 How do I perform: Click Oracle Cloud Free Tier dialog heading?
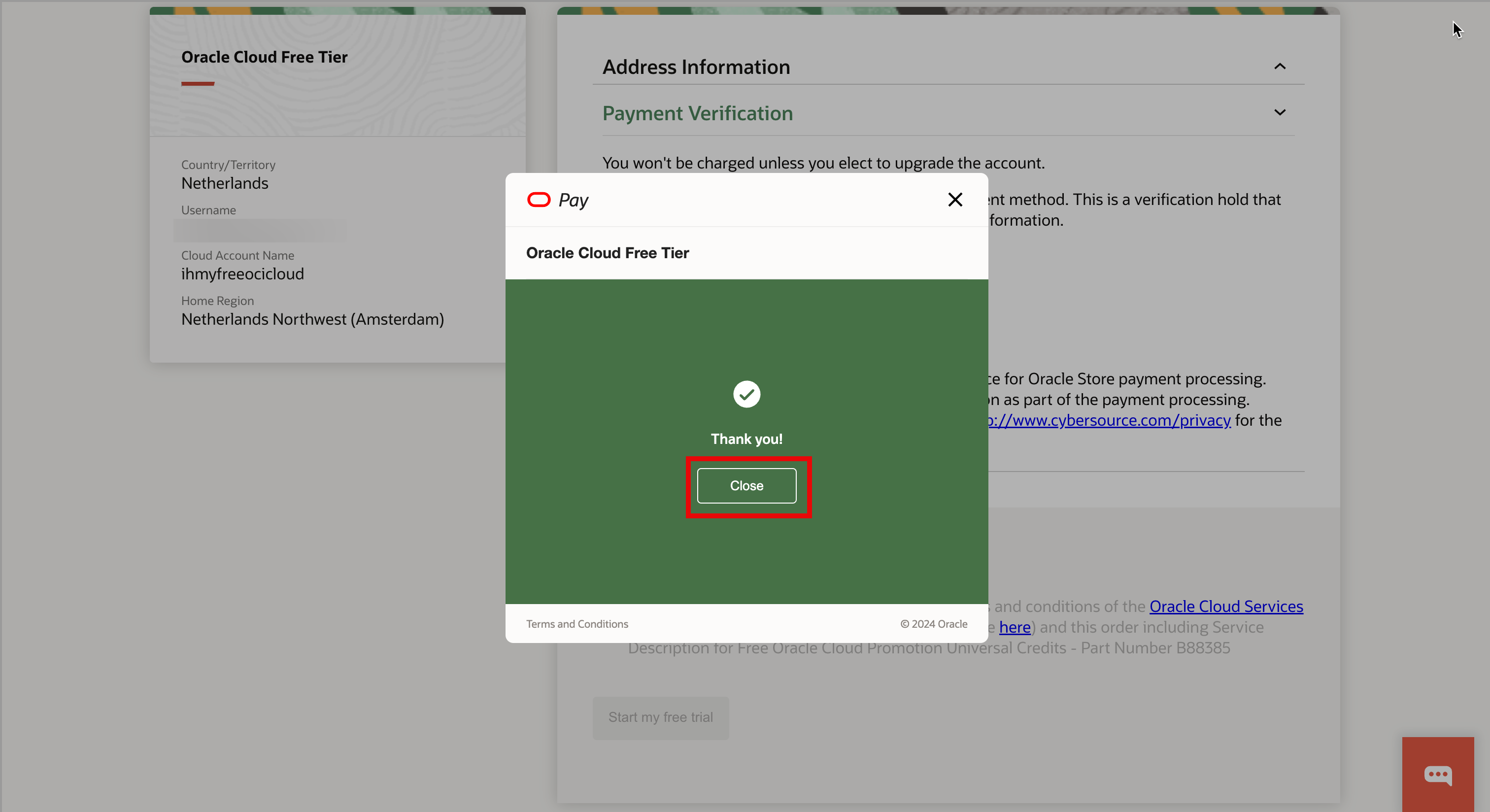608,253
